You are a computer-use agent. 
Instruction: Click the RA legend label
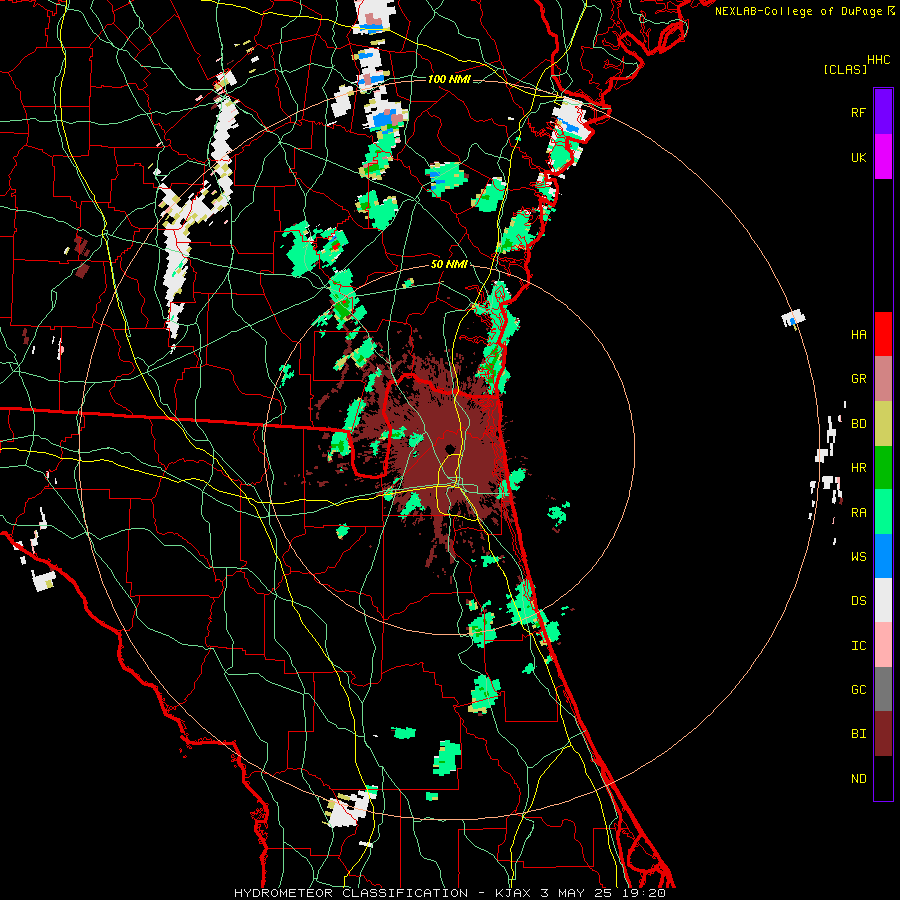click(858, 513)
